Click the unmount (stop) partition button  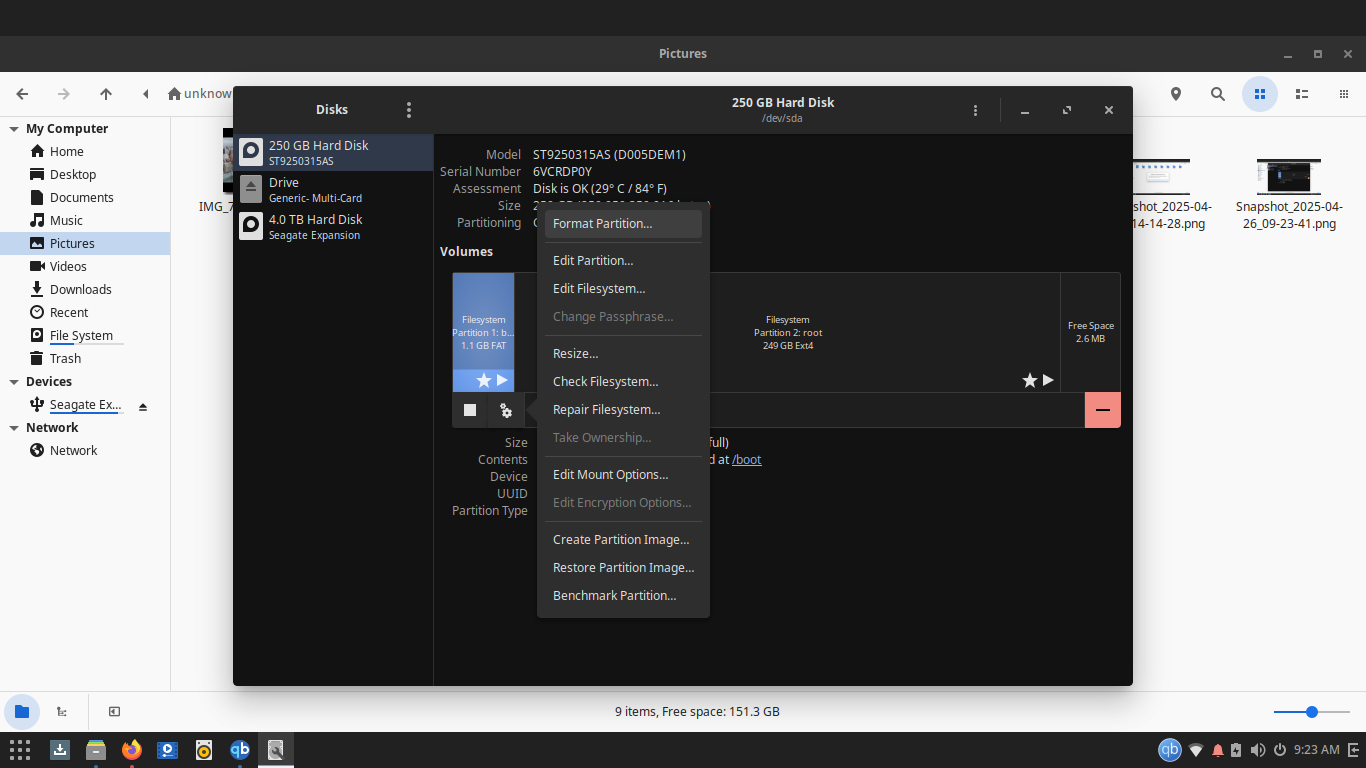point(470,410)
